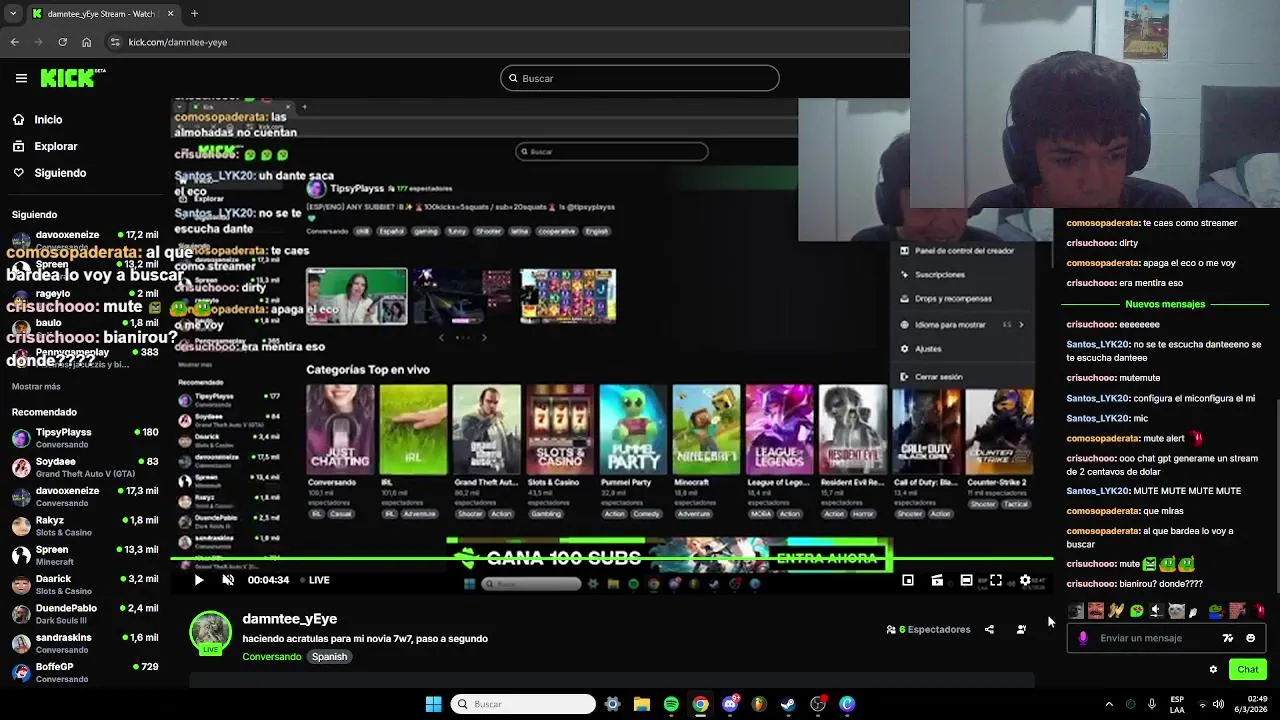Click the Spanish language tag
Screen dimensions: 1280x720
click(329, 657)
